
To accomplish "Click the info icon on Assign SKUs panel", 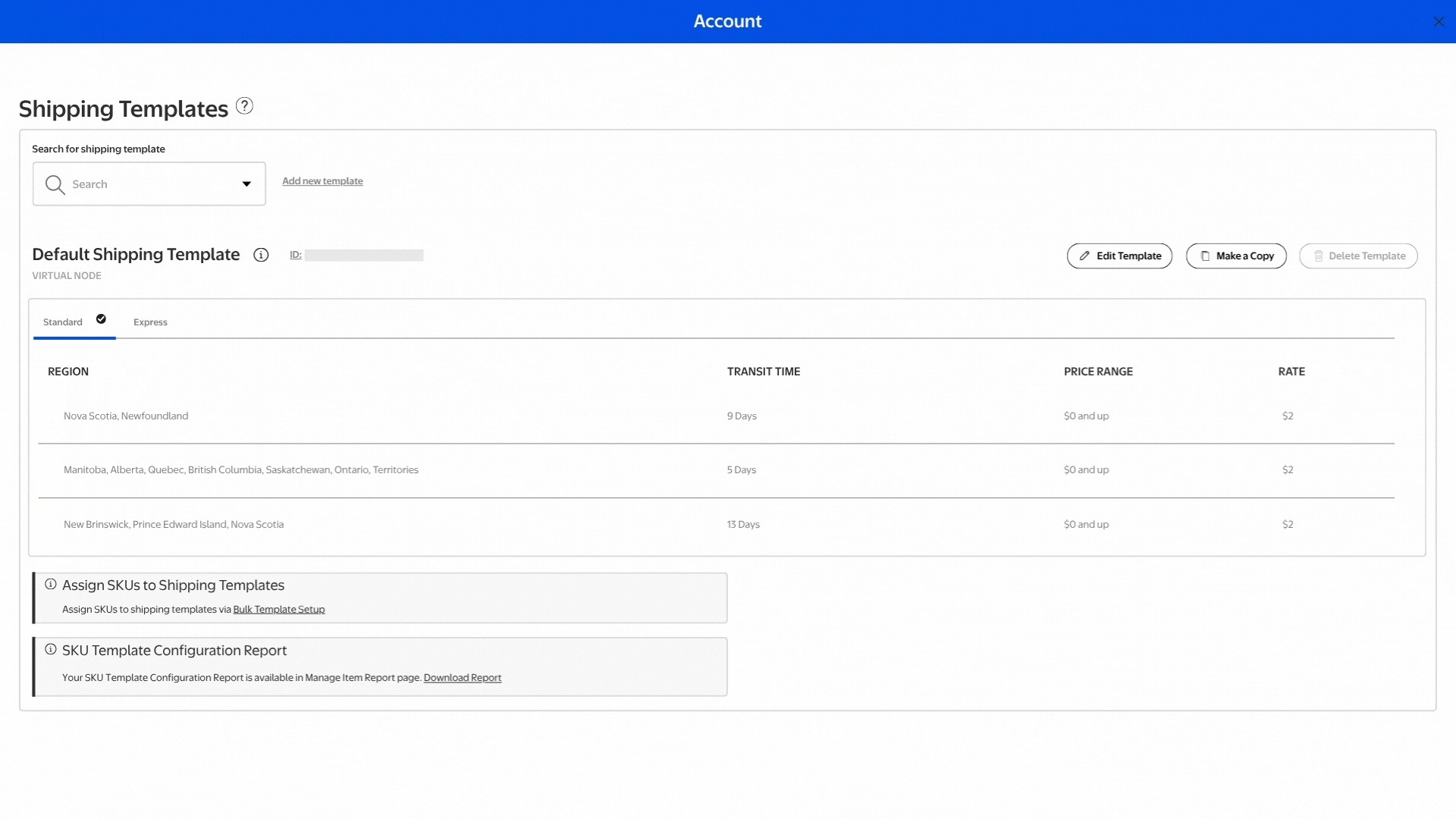I will 51,585.
